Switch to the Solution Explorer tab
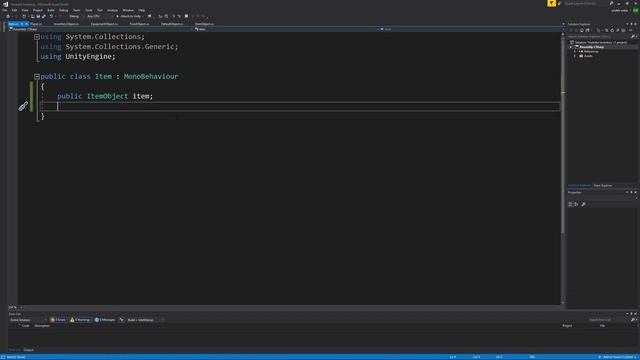This screenshot has width=640, height=360. click(x=579, y=185)
